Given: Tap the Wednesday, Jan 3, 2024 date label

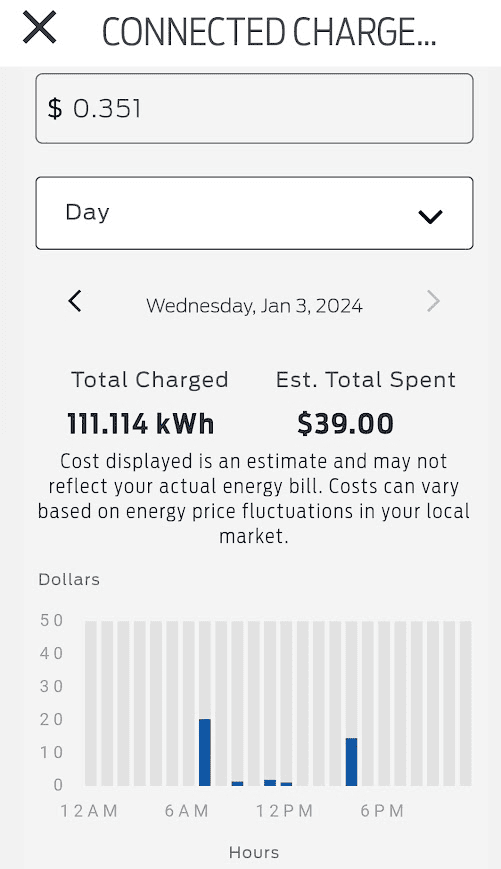Looking at the screenshot, I should click(254, 306).
